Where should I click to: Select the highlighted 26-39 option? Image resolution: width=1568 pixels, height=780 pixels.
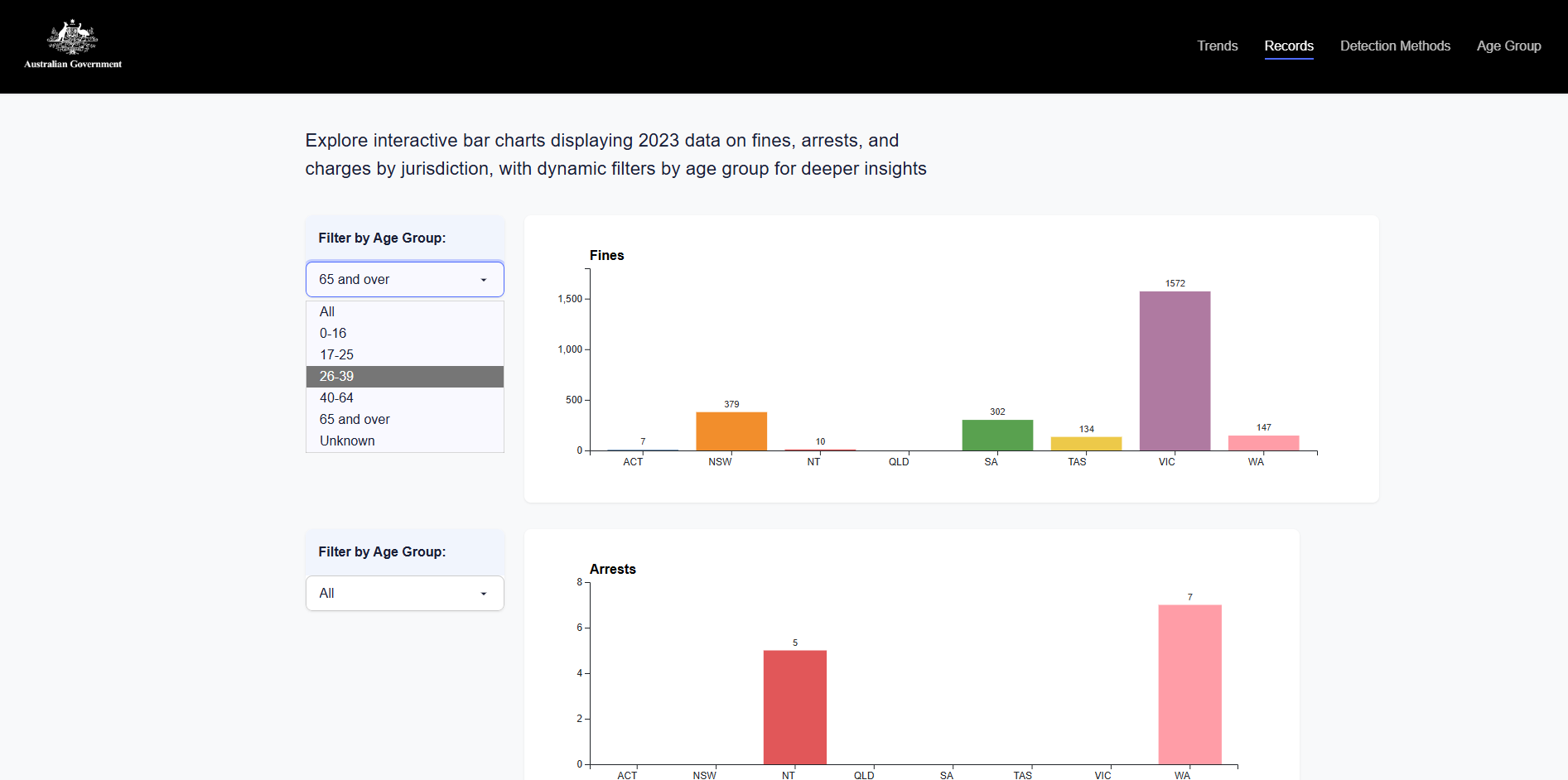(336, 377)
